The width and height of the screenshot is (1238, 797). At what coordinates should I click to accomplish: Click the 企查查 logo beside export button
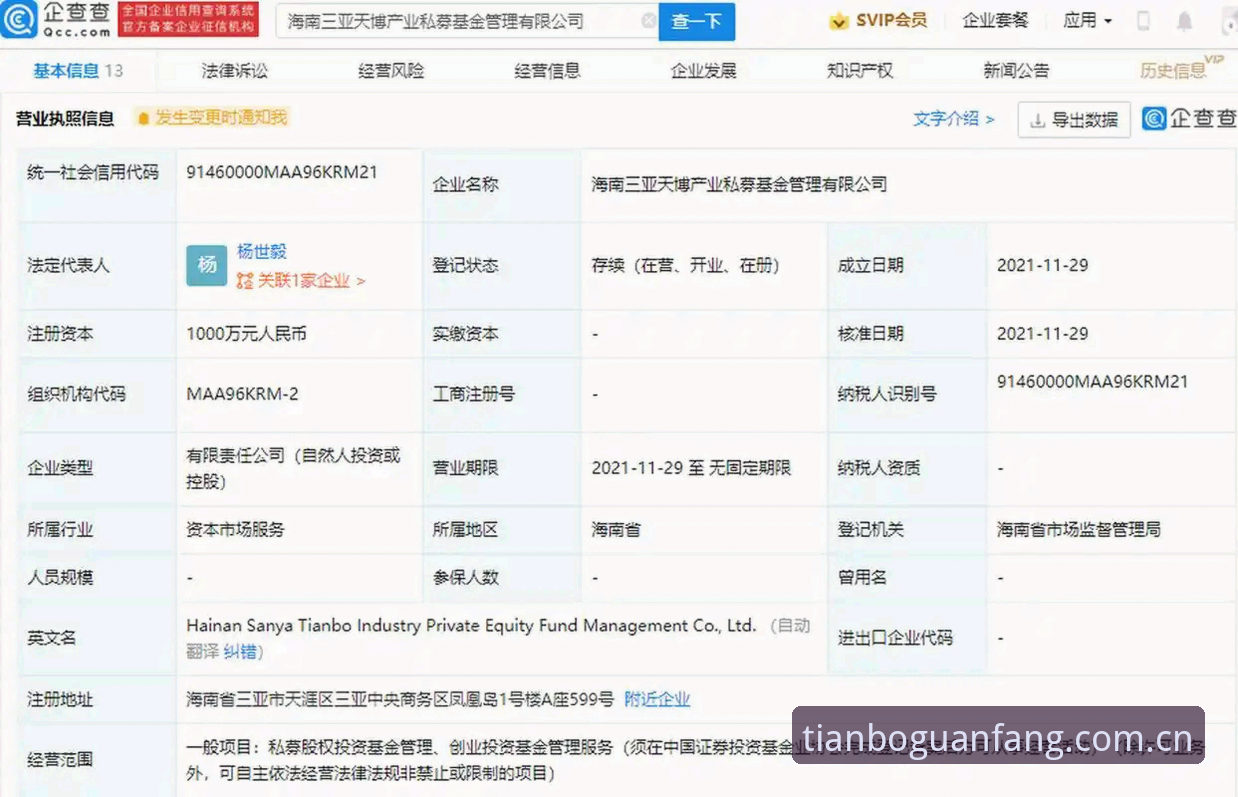point(1190,118)
